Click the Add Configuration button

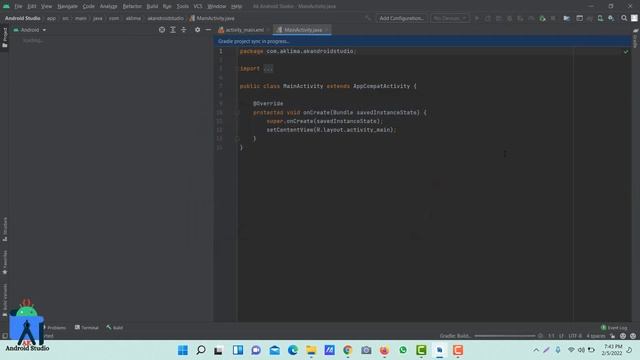click(401, 18)
